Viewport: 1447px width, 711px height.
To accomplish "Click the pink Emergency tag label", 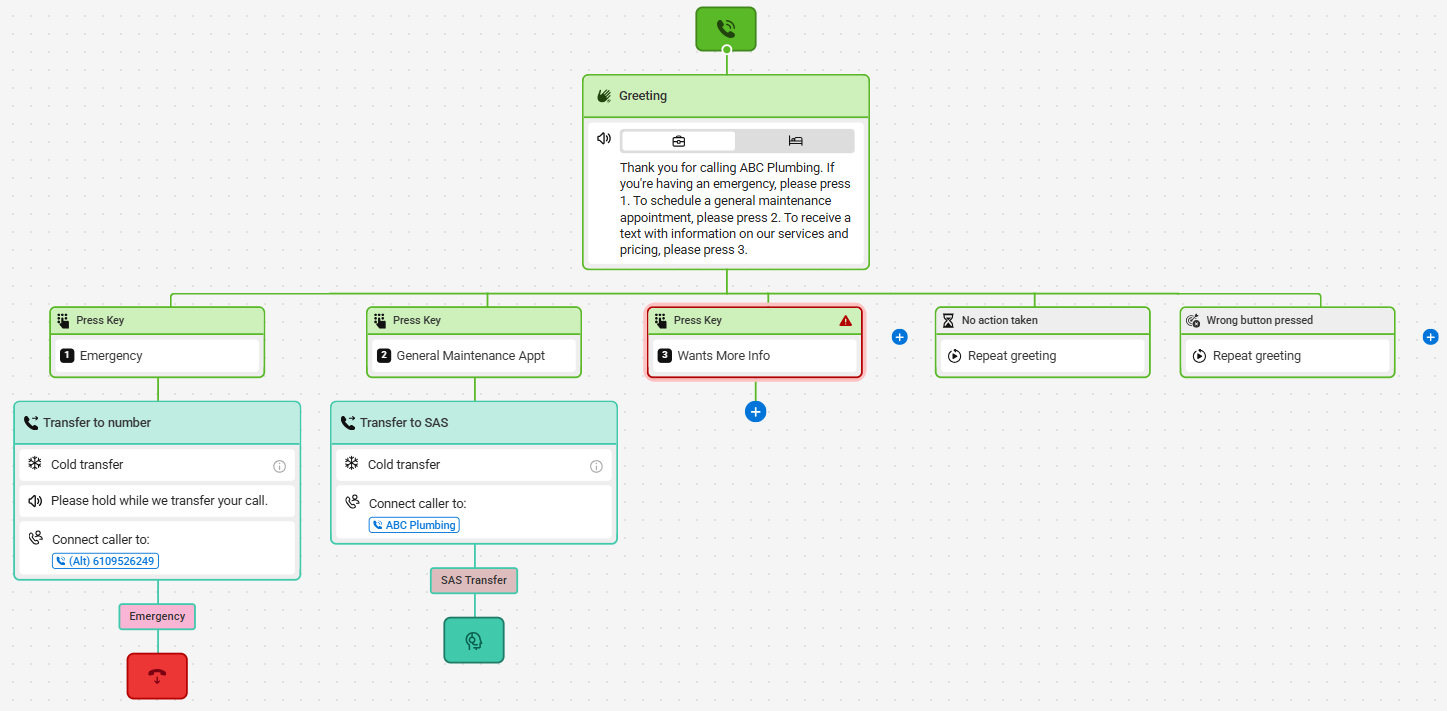I will 157,616.
